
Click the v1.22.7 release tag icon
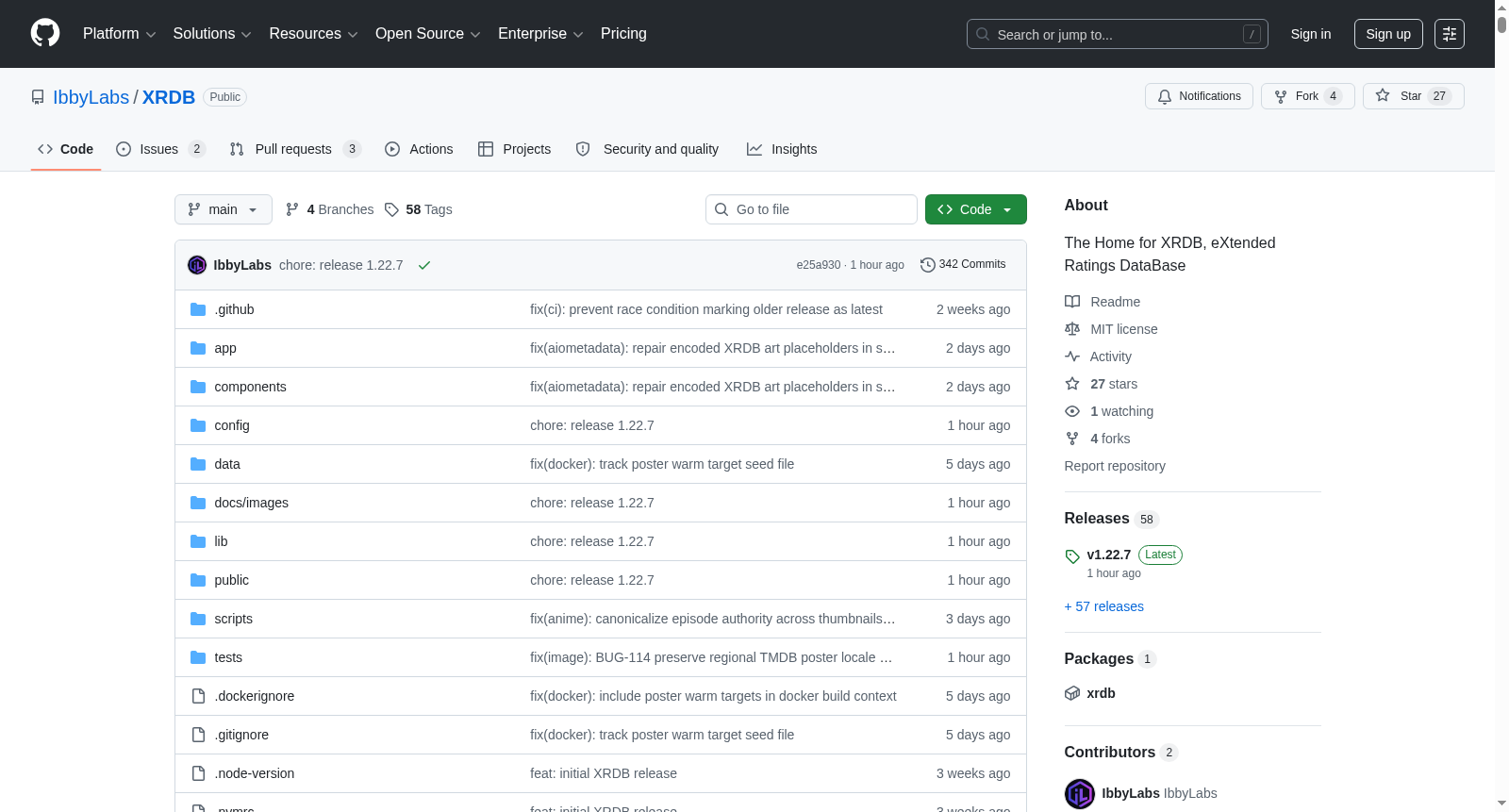[1072, 556]
